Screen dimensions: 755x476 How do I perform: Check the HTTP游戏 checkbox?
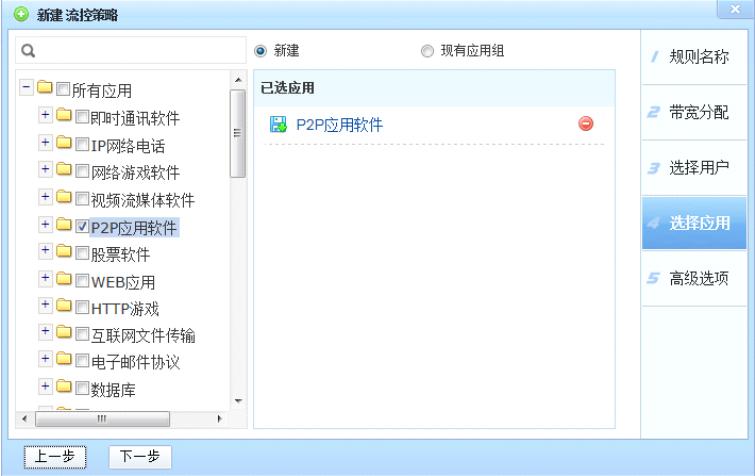coord(82,307)
